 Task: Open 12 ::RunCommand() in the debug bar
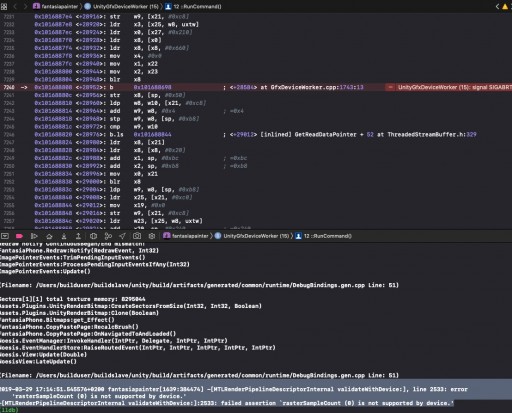[x=324, y=236]
